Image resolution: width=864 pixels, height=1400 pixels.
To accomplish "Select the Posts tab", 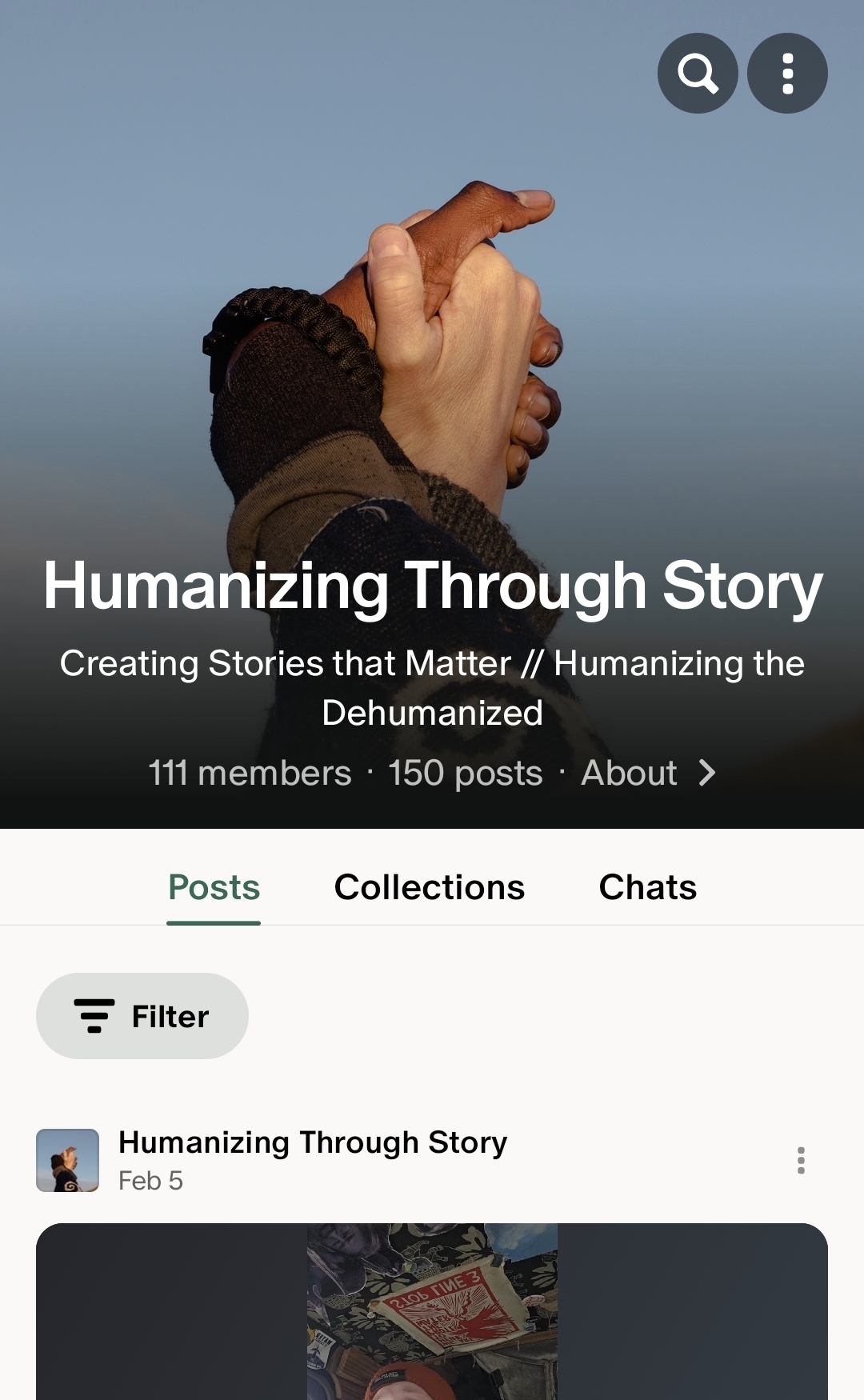I will click(x=214, y=887).
